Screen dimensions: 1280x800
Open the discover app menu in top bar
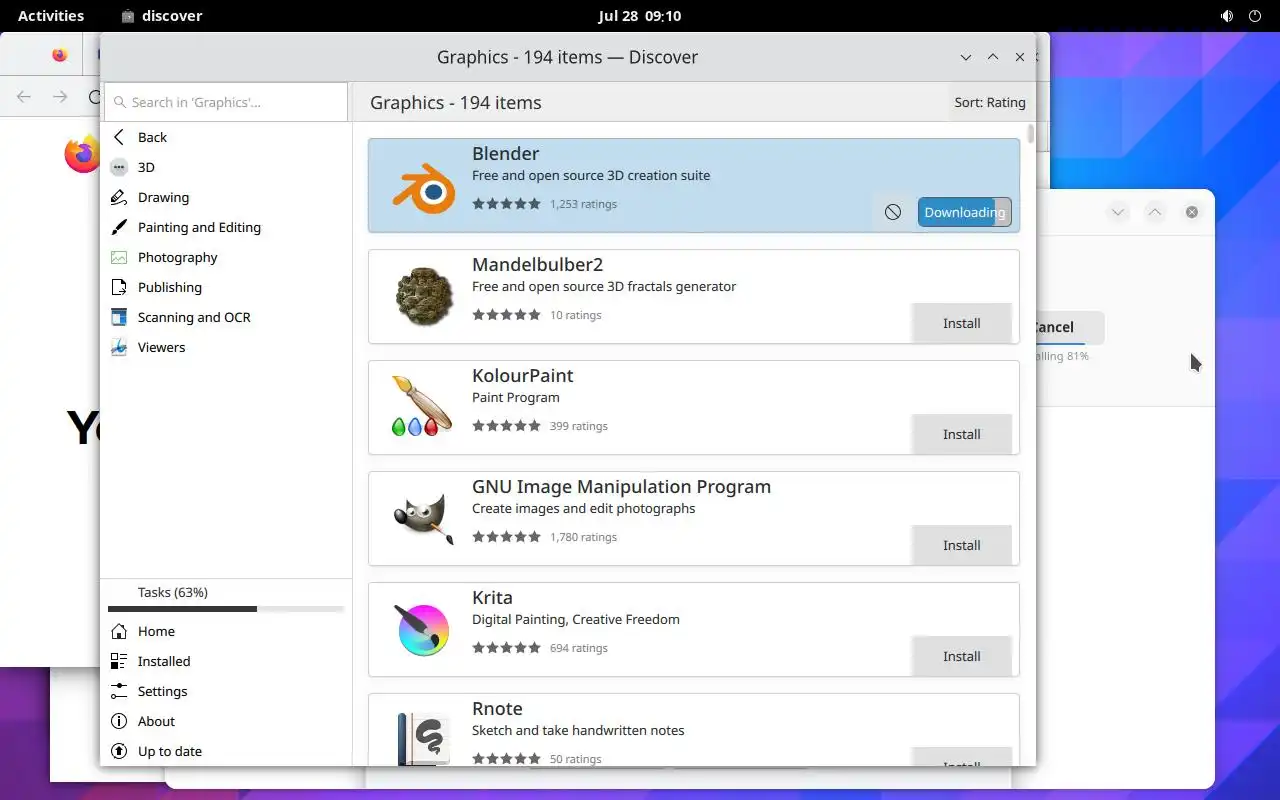coord(161,16)
